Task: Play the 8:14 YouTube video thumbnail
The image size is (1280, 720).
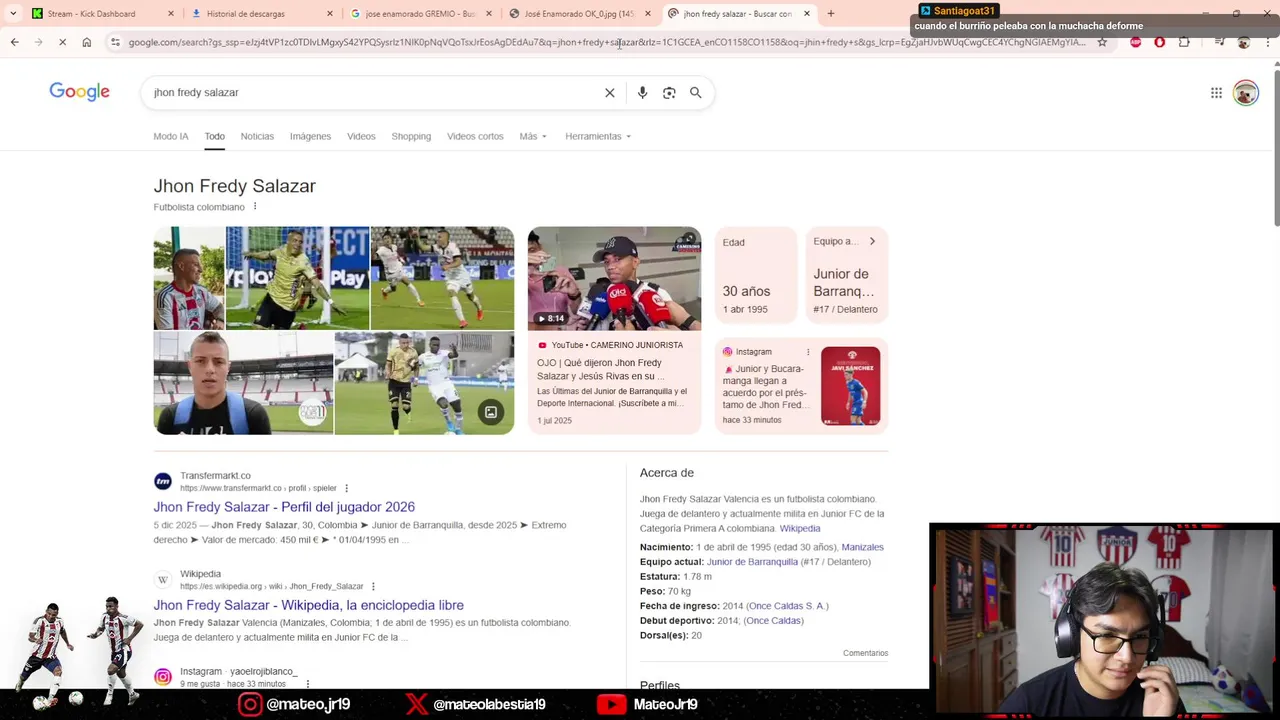Action: coord(614,278)
